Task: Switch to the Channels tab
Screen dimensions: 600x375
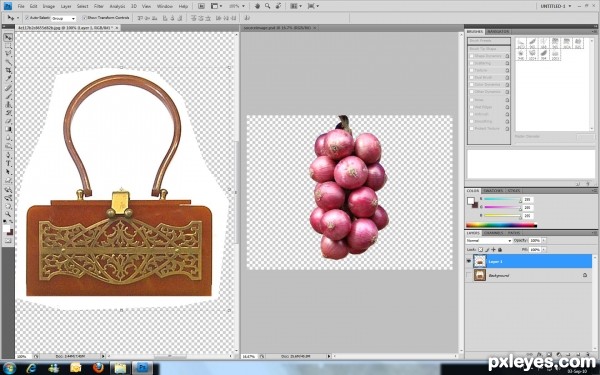Action: point(493,233)
